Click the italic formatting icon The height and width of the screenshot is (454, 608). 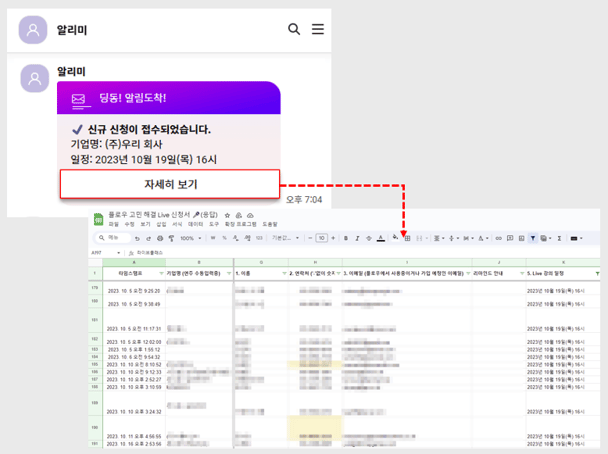point(357,238)
